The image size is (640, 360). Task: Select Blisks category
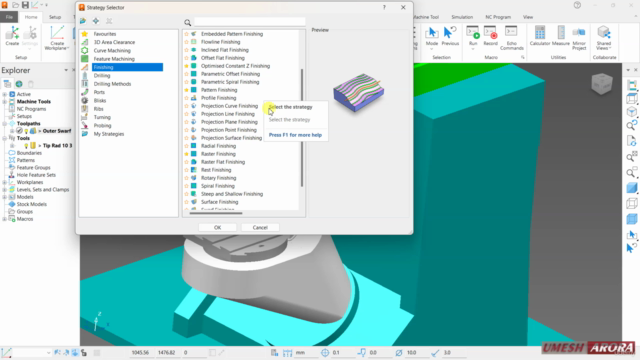point(100,100)
